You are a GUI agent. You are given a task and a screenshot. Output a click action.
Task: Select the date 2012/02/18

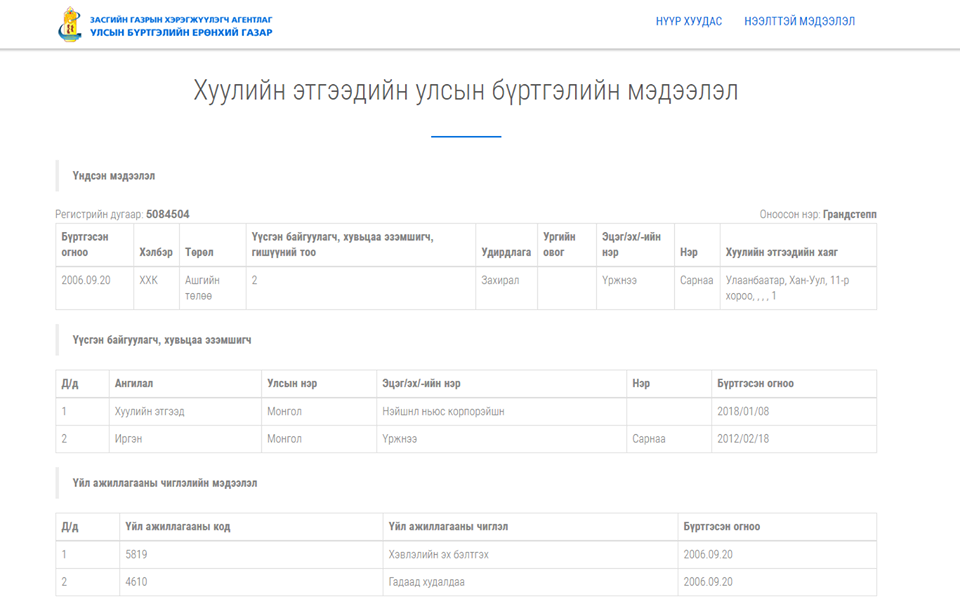tap(743, 439)
